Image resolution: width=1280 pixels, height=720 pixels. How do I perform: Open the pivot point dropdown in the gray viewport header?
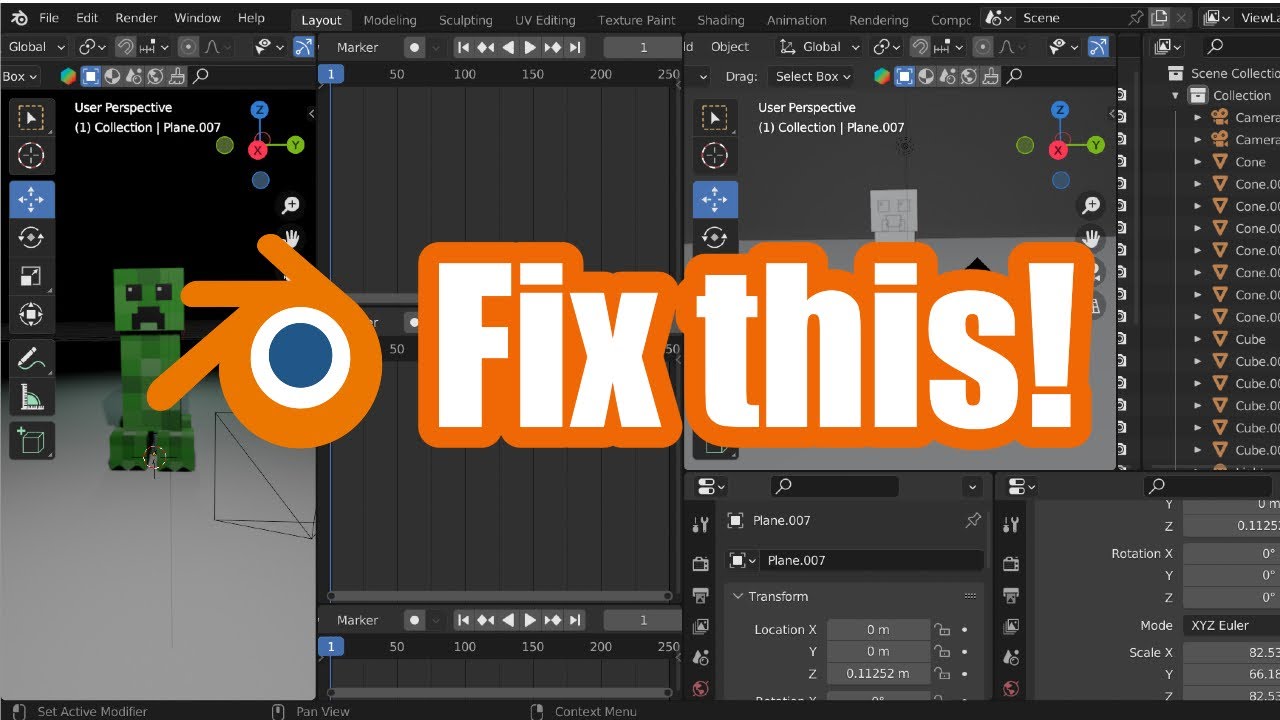pos(886,47)
